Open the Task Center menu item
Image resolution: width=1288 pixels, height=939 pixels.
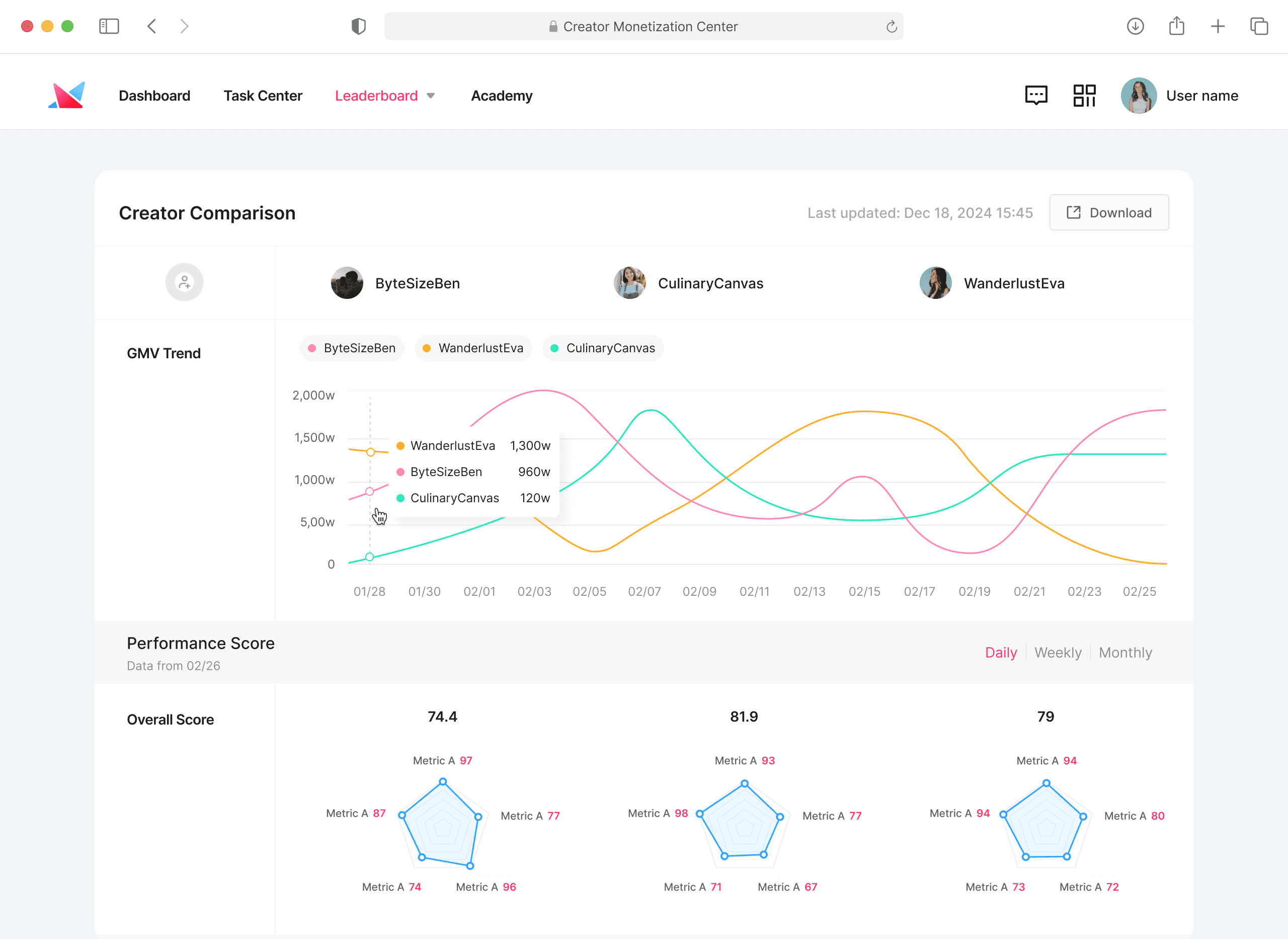pyautogui.click(x=263, y=96)
